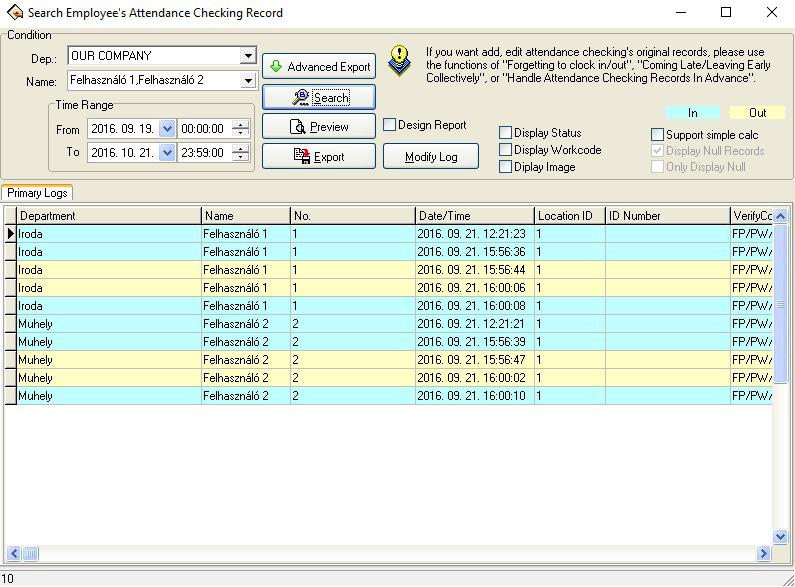
Task: Decrease the From time with down spinner
Action: click(x=241, y=133)
